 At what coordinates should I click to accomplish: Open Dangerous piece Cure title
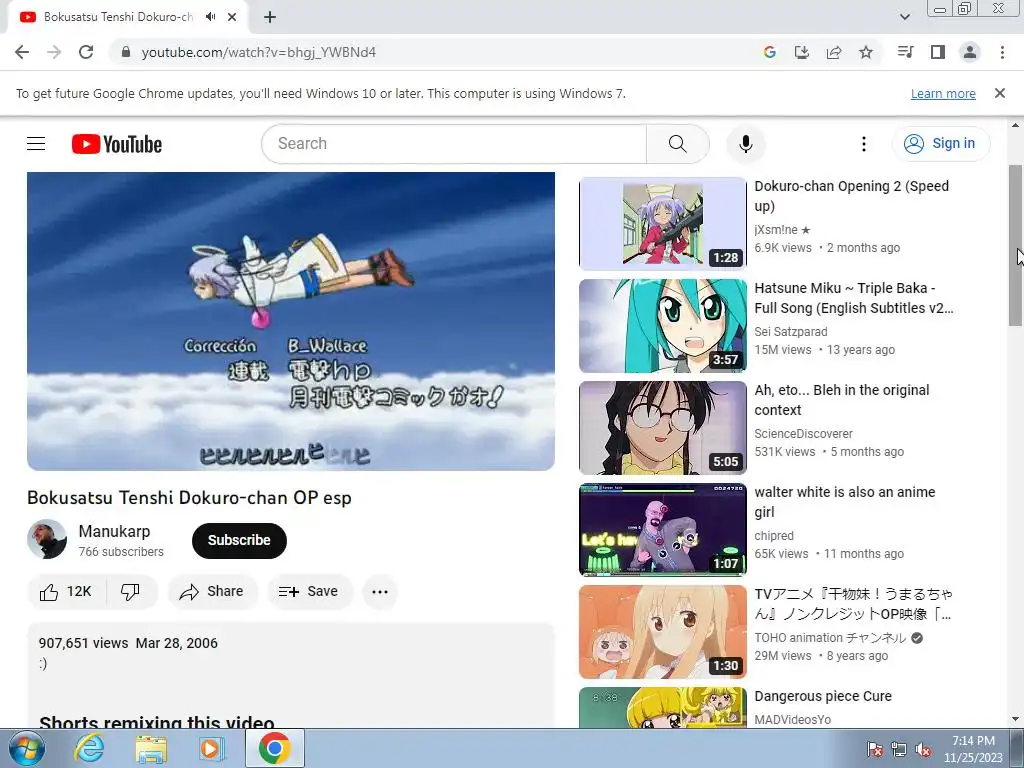click(823, 696)
